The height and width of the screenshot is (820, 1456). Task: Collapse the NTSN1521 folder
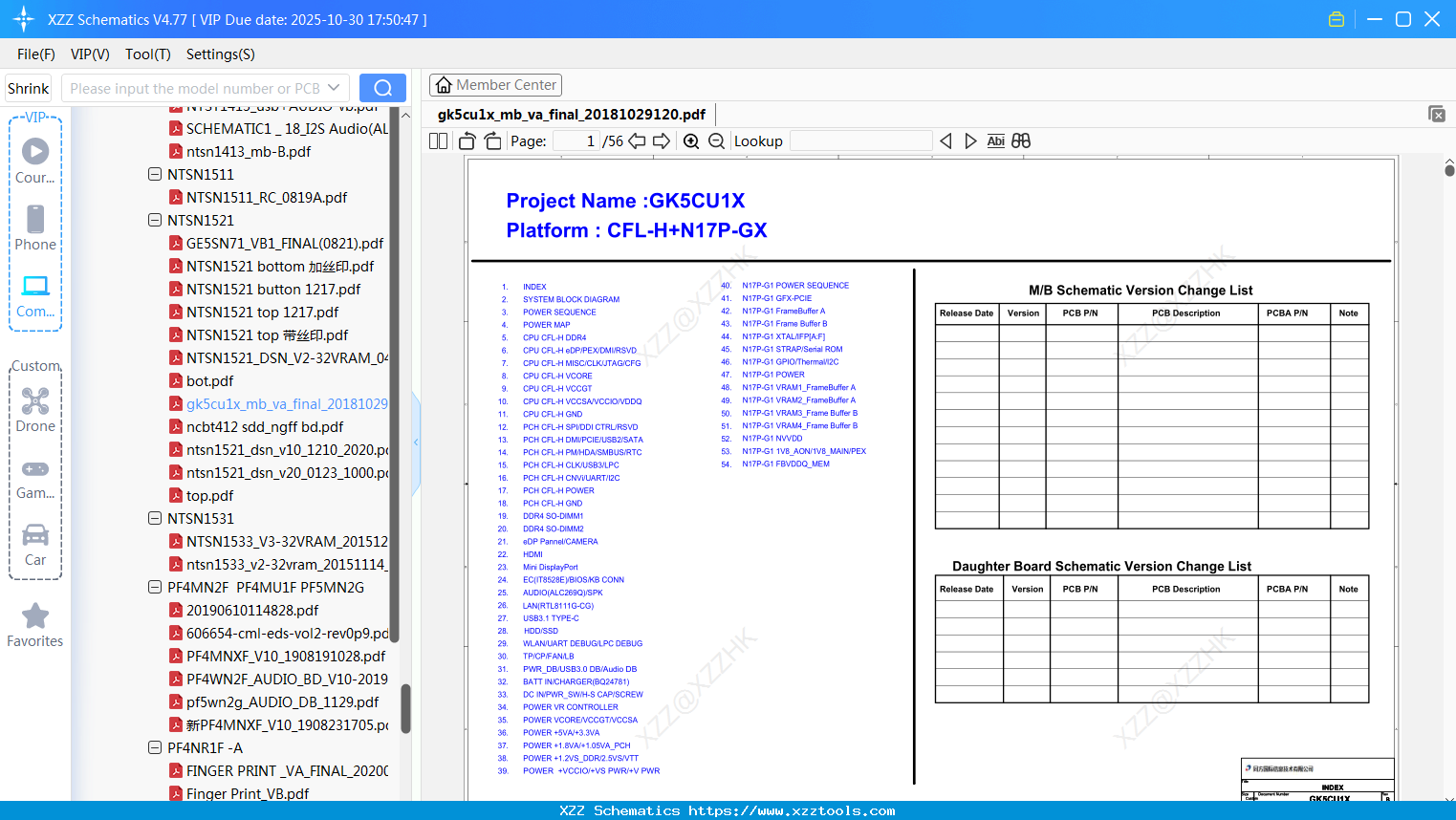point(155,220)
